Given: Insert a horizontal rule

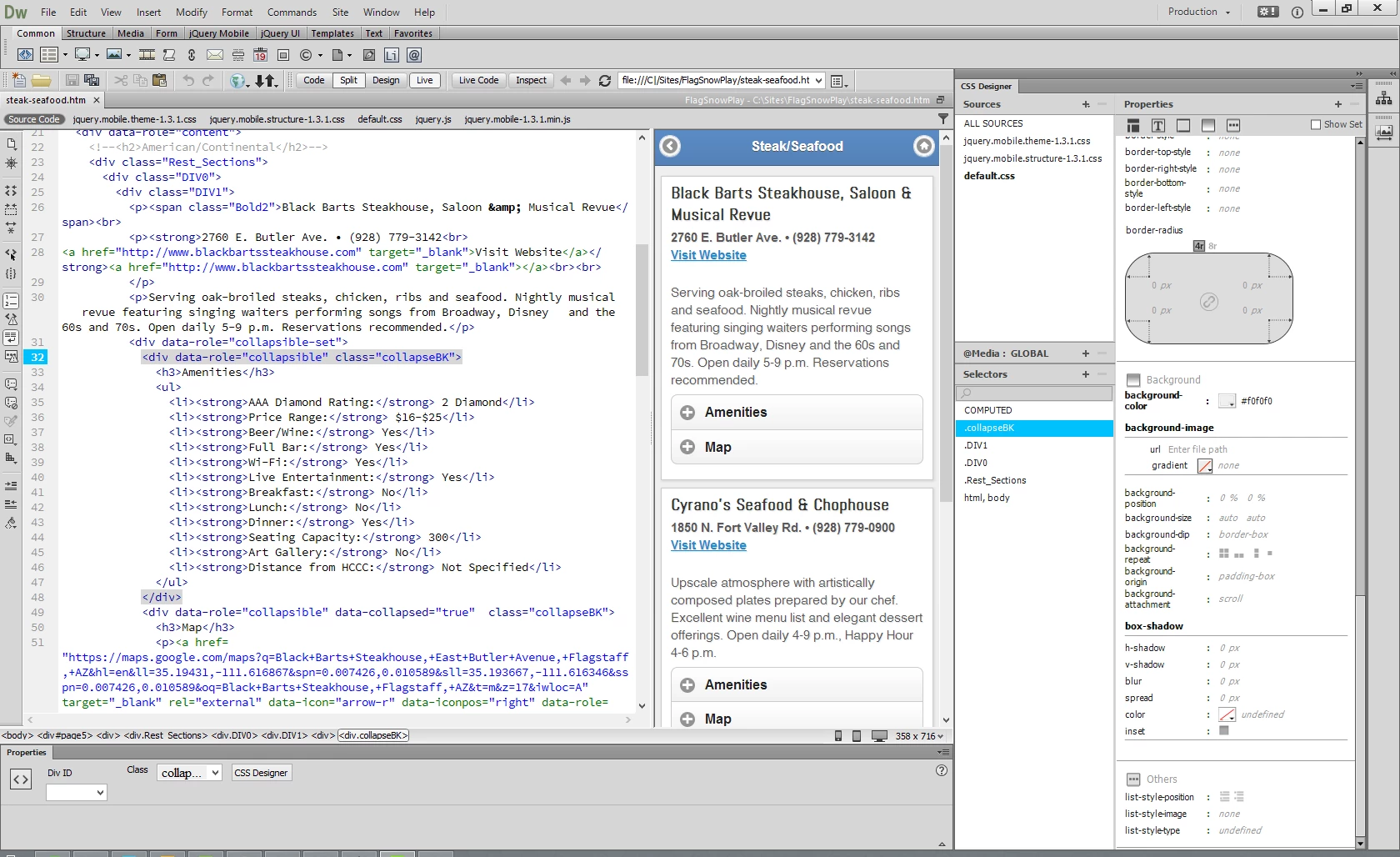Looking at the screenshot, I should (x=238, y=55).
